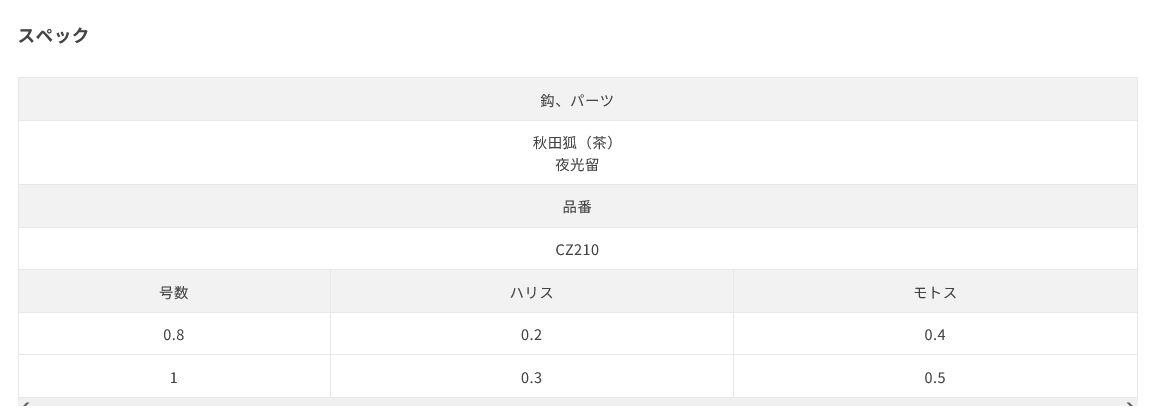
Task: Click the table's horizontal scrollbar track
Action: click(x=578, y=405)
